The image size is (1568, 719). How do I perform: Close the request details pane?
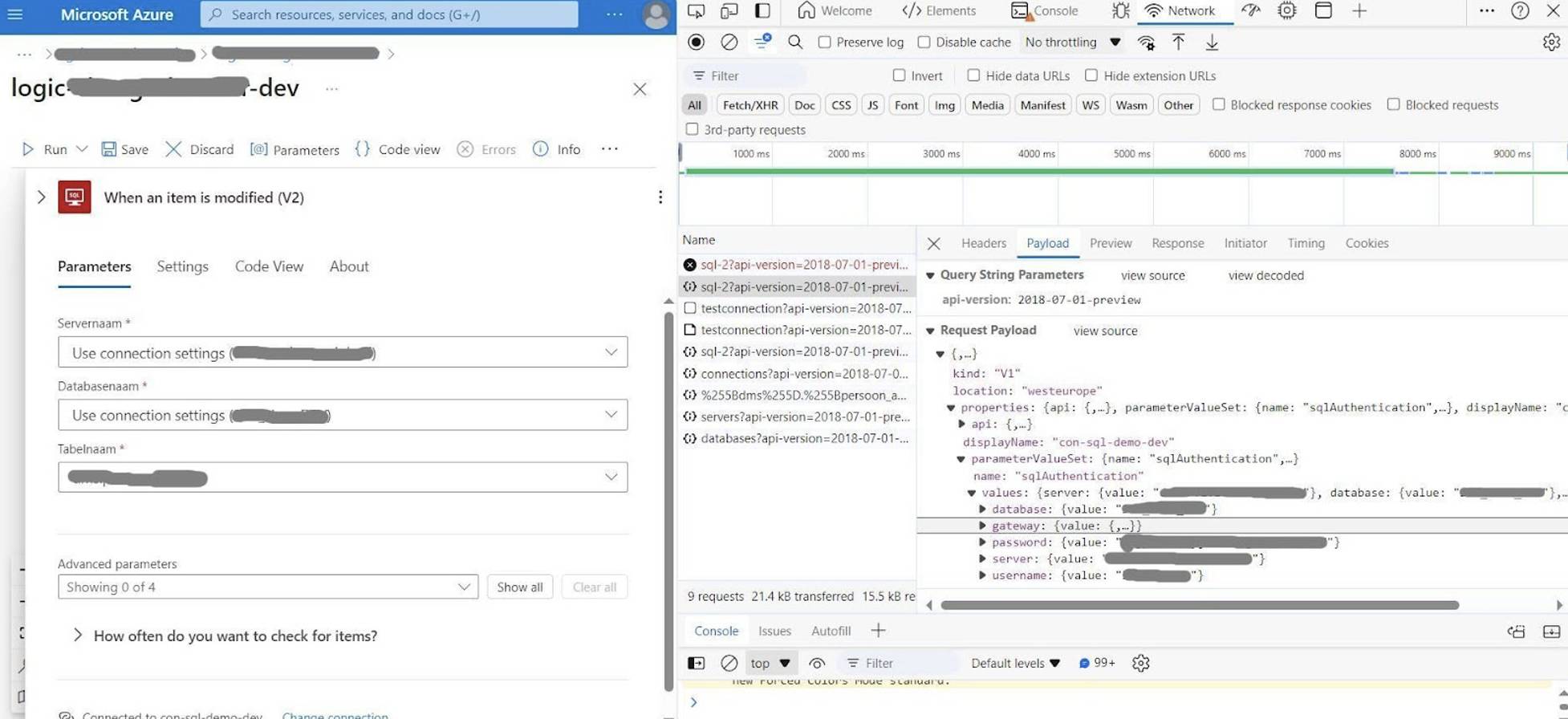click(x=933, y=243)
